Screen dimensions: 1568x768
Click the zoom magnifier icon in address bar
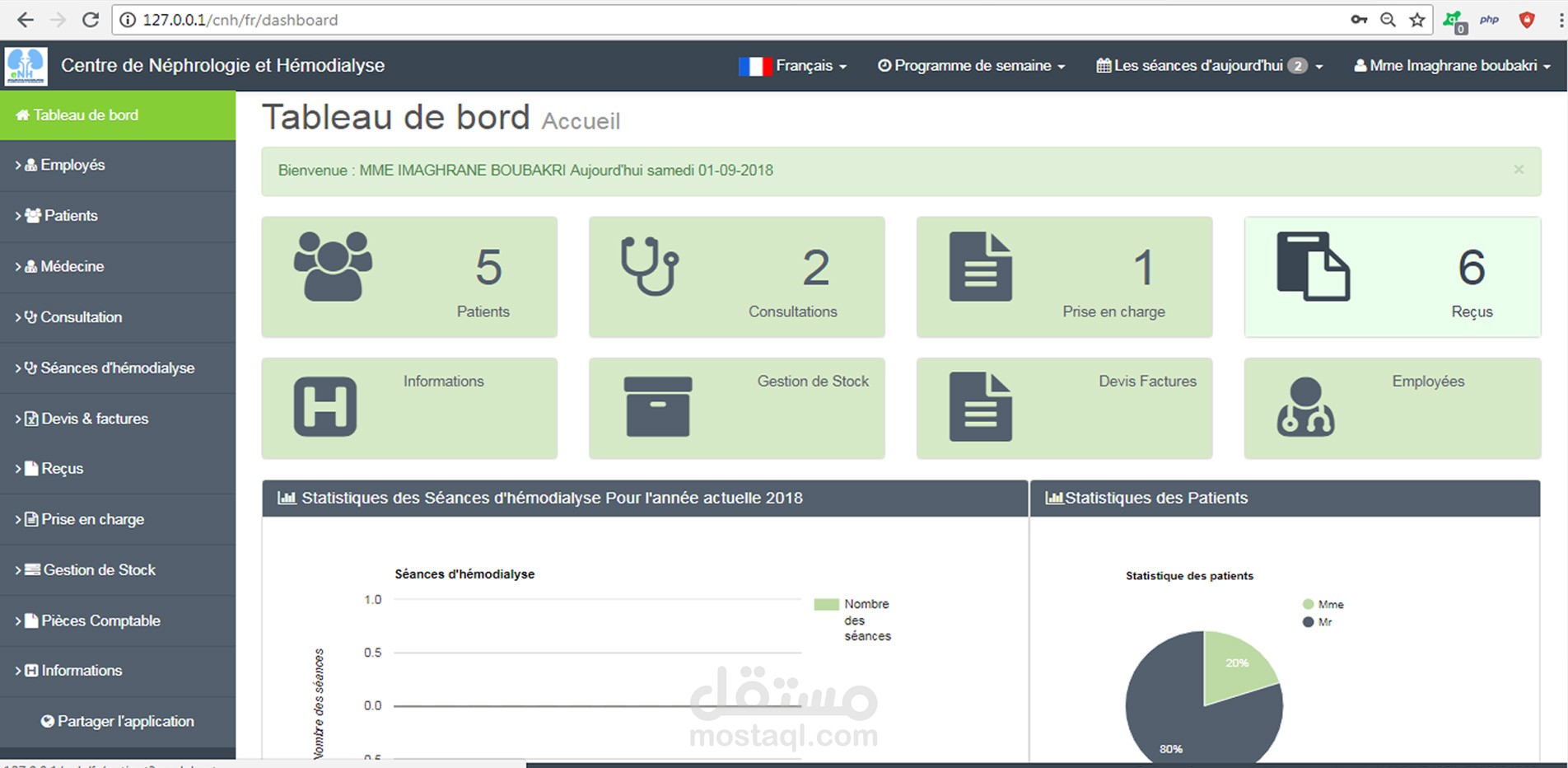coord(1388,20)
